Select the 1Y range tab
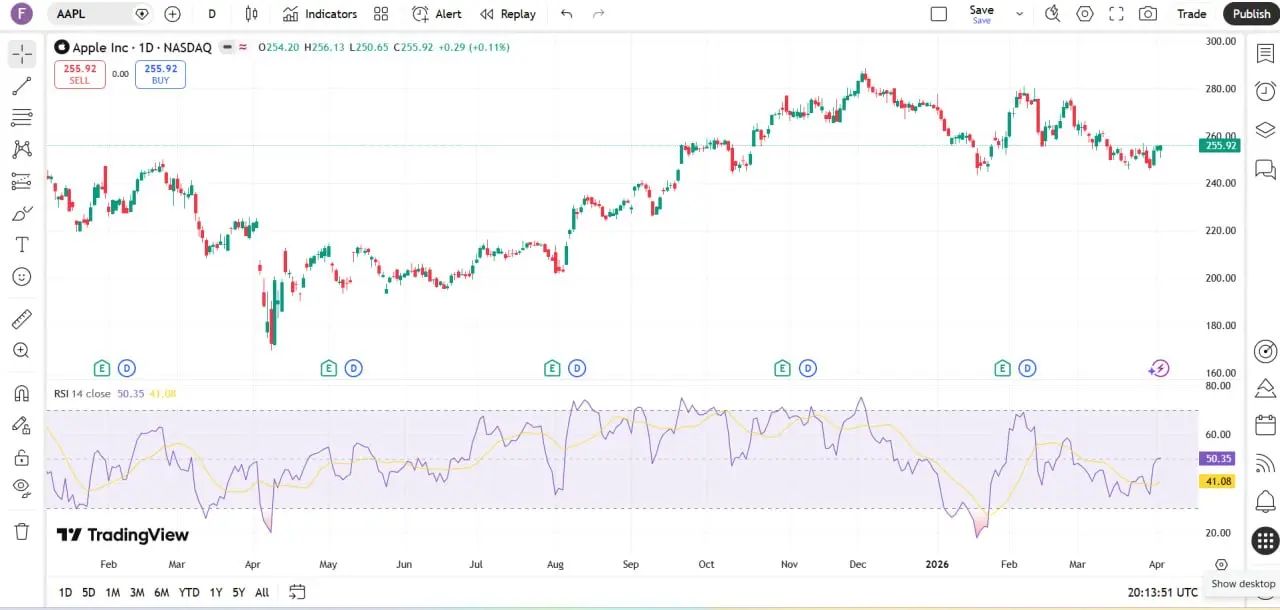This screenshot has height=610, width=1280. click(216, 592)
